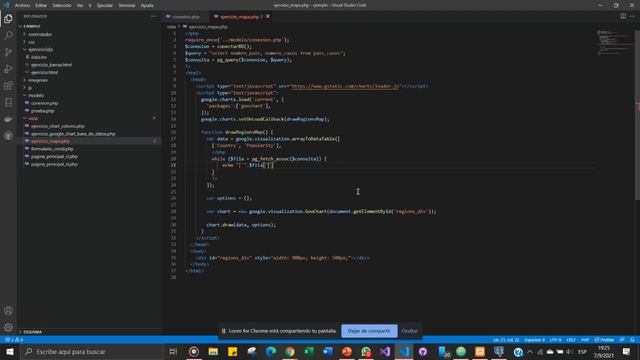
Task: Open Explorer panel more actions ellipsis
Action: click(153, 16)
